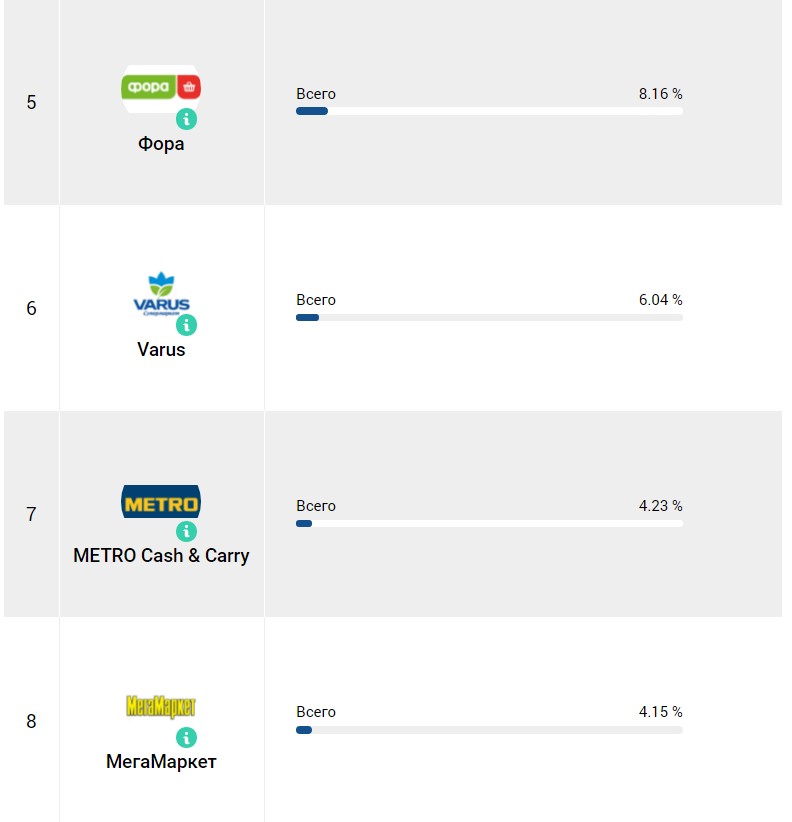
Task: Click rank number 8 in the list
Action: 31,721
